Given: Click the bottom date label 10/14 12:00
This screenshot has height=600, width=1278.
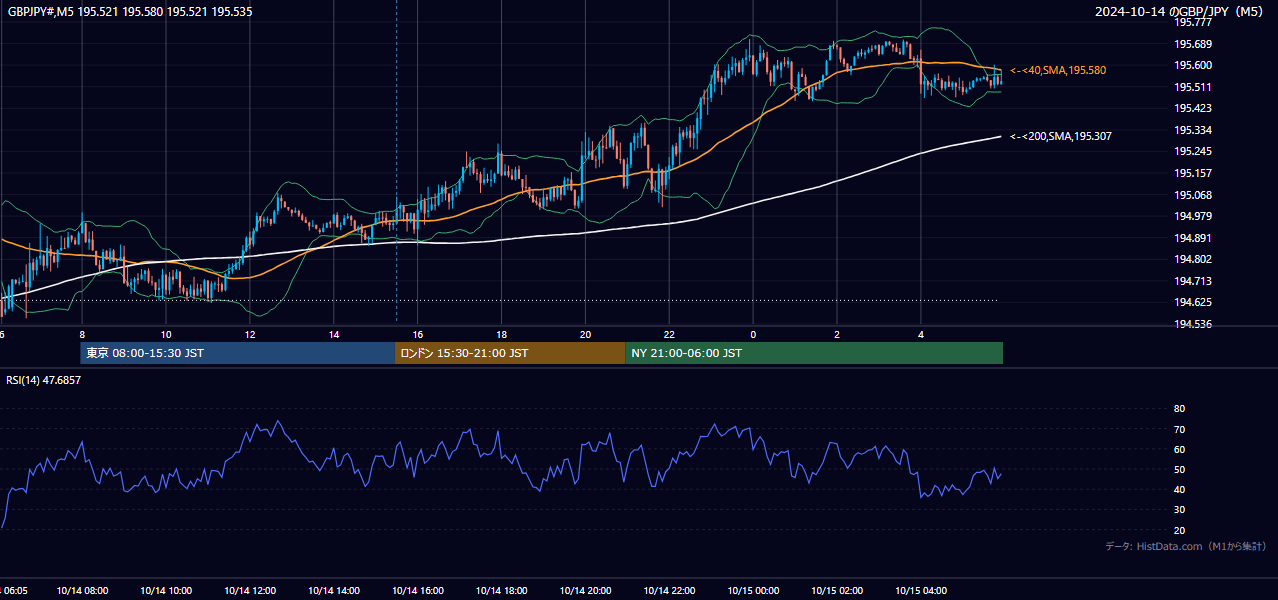Looking at the screenshot, I should (x=250, y=591).
